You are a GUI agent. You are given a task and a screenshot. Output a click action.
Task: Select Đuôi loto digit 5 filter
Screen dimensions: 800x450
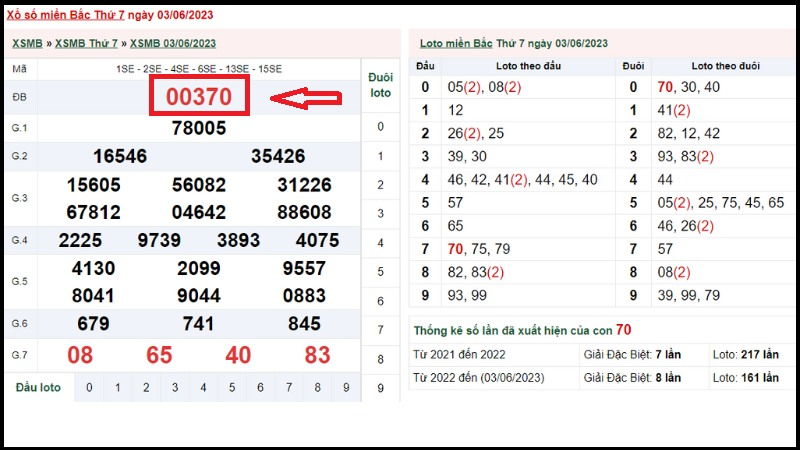pyautogui.click(x=381, y=271)
